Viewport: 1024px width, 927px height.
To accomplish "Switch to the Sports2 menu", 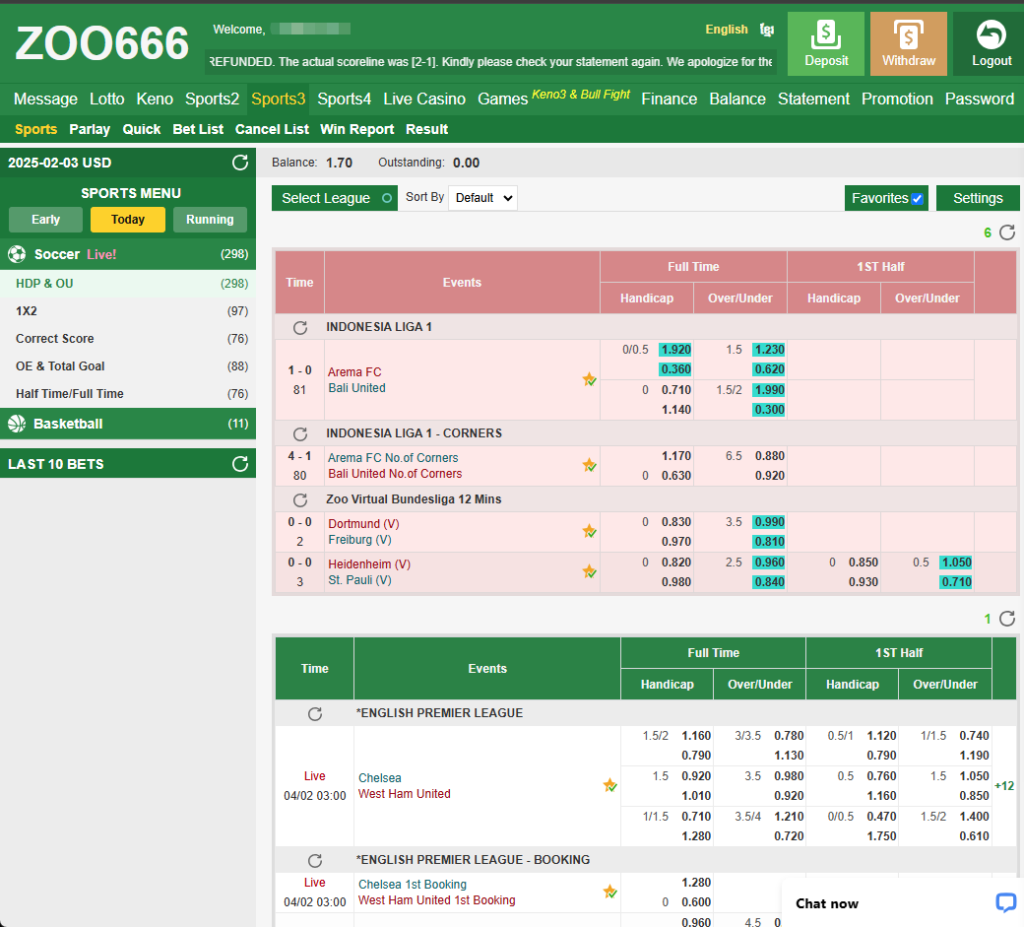I will tap(212, 99).
